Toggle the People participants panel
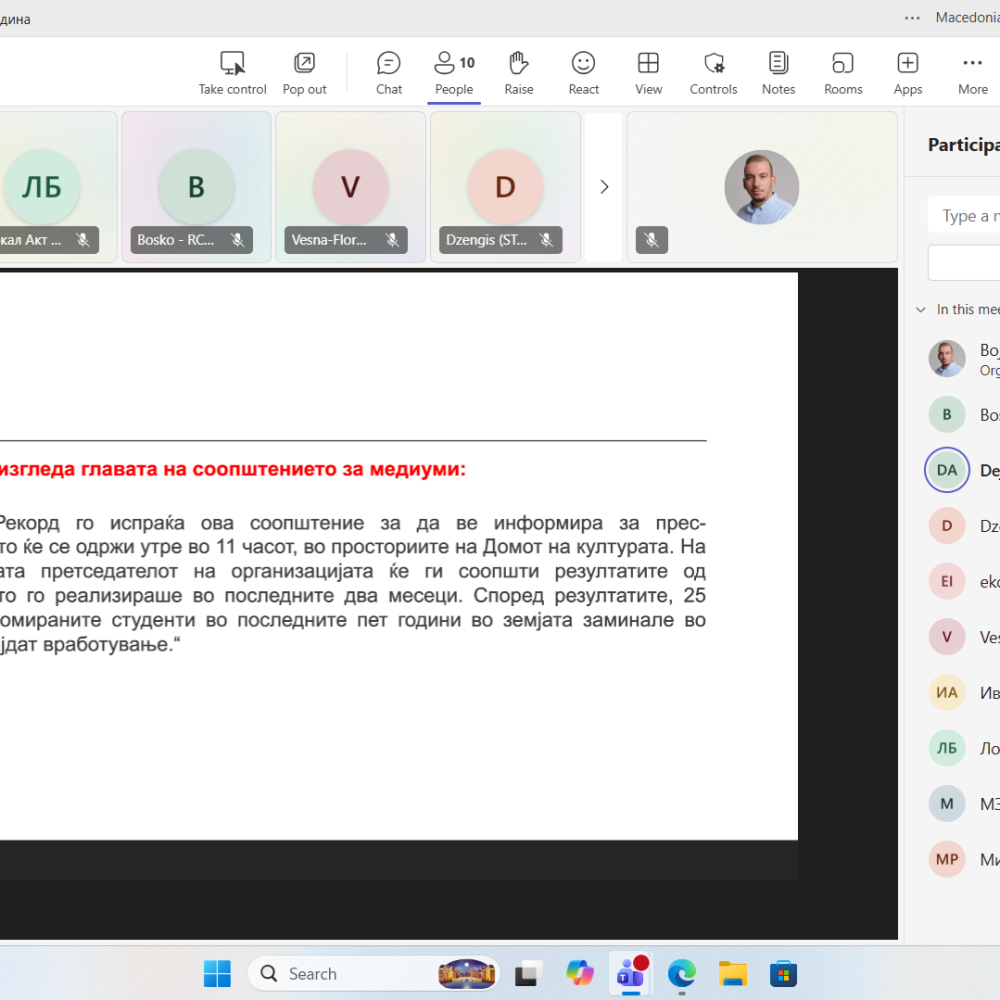Viewport: 1000px width, 1000px height. tap(453, 73)
